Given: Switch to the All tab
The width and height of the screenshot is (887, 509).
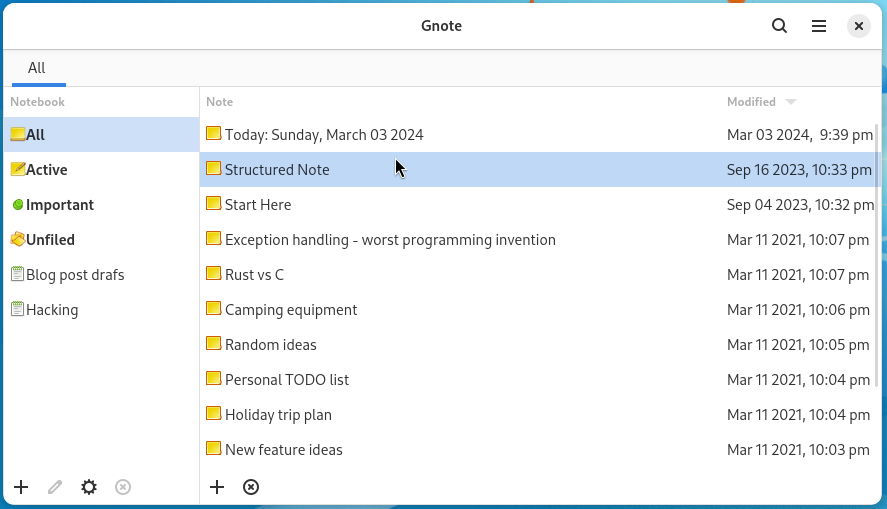Looking at the screenshot, I should (x=37, y=68).
